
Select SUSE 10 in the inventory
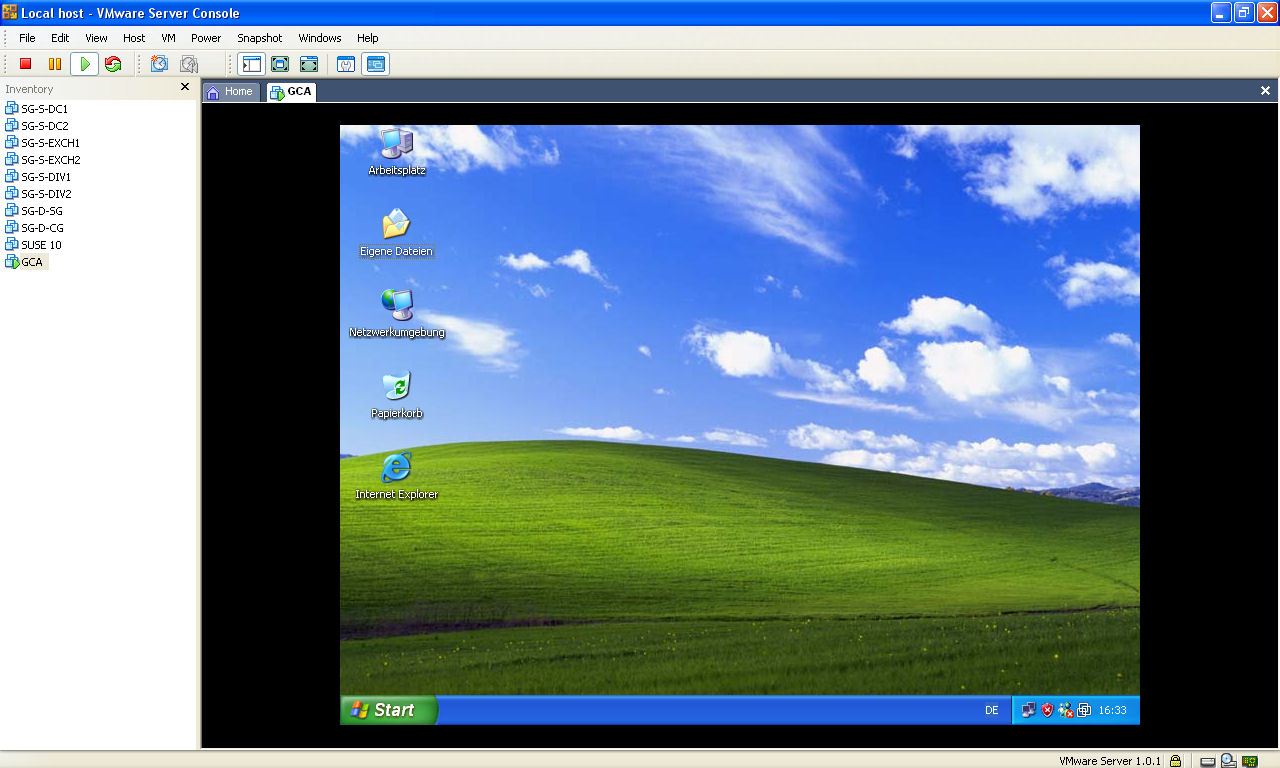pos(33,245)
